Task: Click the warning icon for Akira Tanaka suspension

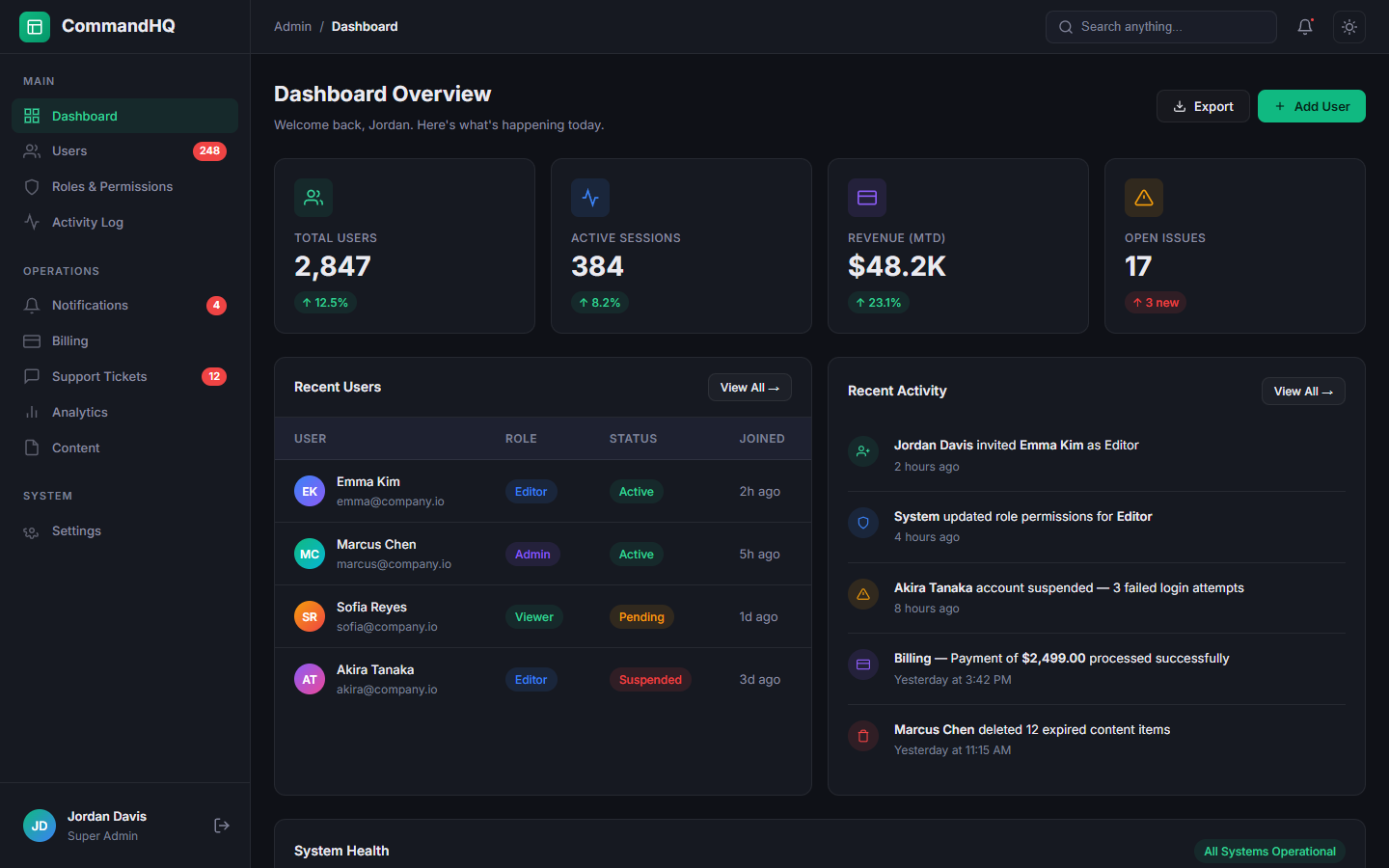Action: [x=863, y=594]
